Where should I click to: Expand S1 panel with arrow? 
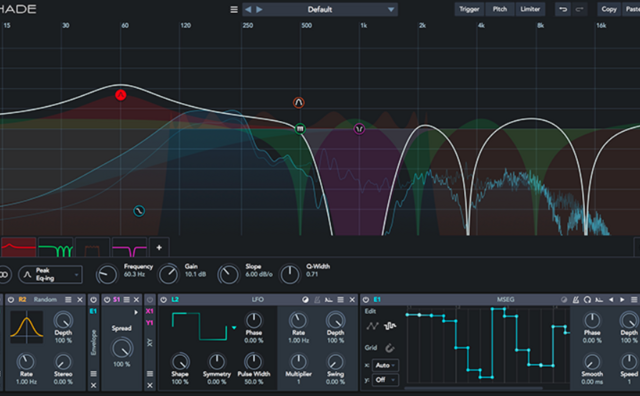click(x=136, y=313)
